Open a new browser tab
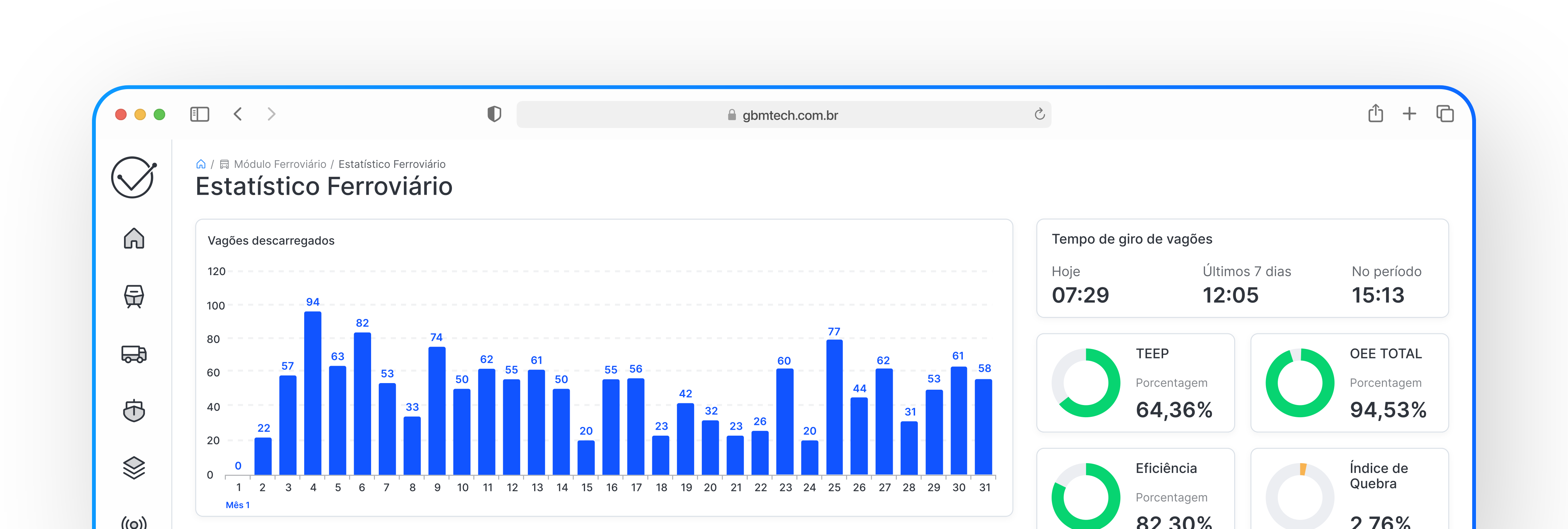The height and width of the screenshot is (529, 1568). 1409,114
